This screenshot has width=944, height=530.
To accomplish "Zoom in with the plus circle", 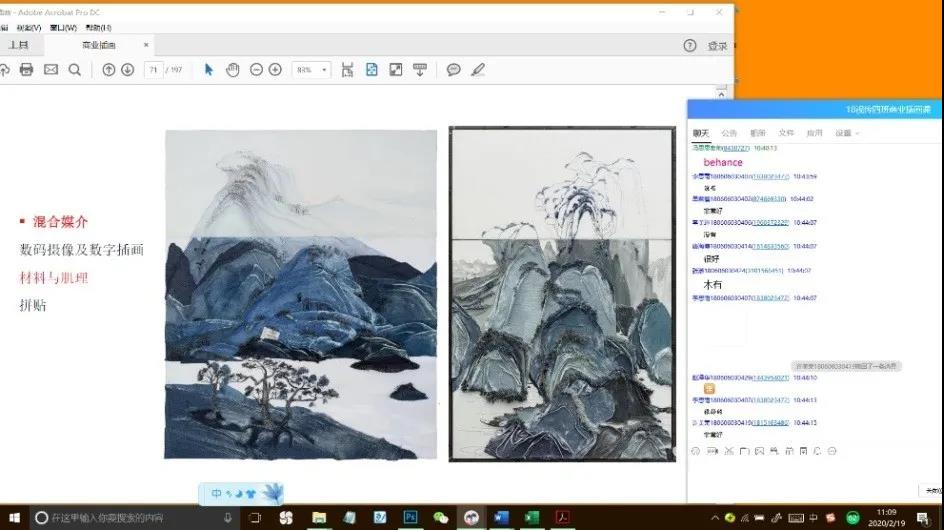I will point(275,70).
